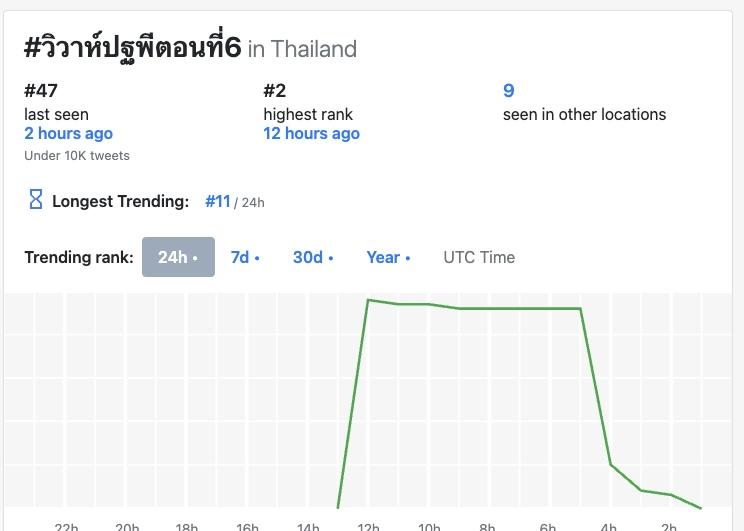
Task: Click 'seen in other locations' text
Action: coord(584,114)
